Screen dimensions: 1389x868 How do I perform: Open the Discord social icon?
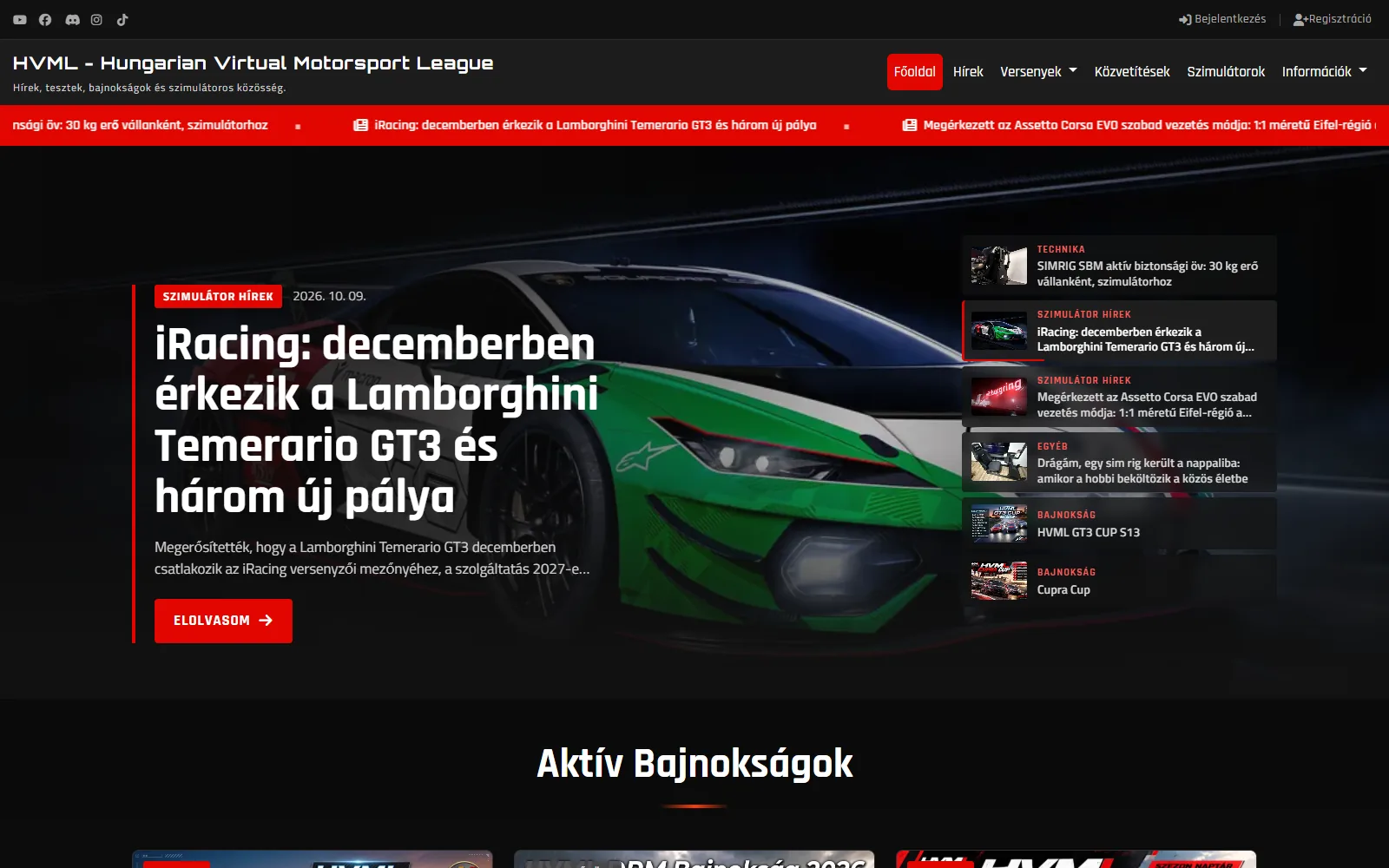click(x=73, y=19)
